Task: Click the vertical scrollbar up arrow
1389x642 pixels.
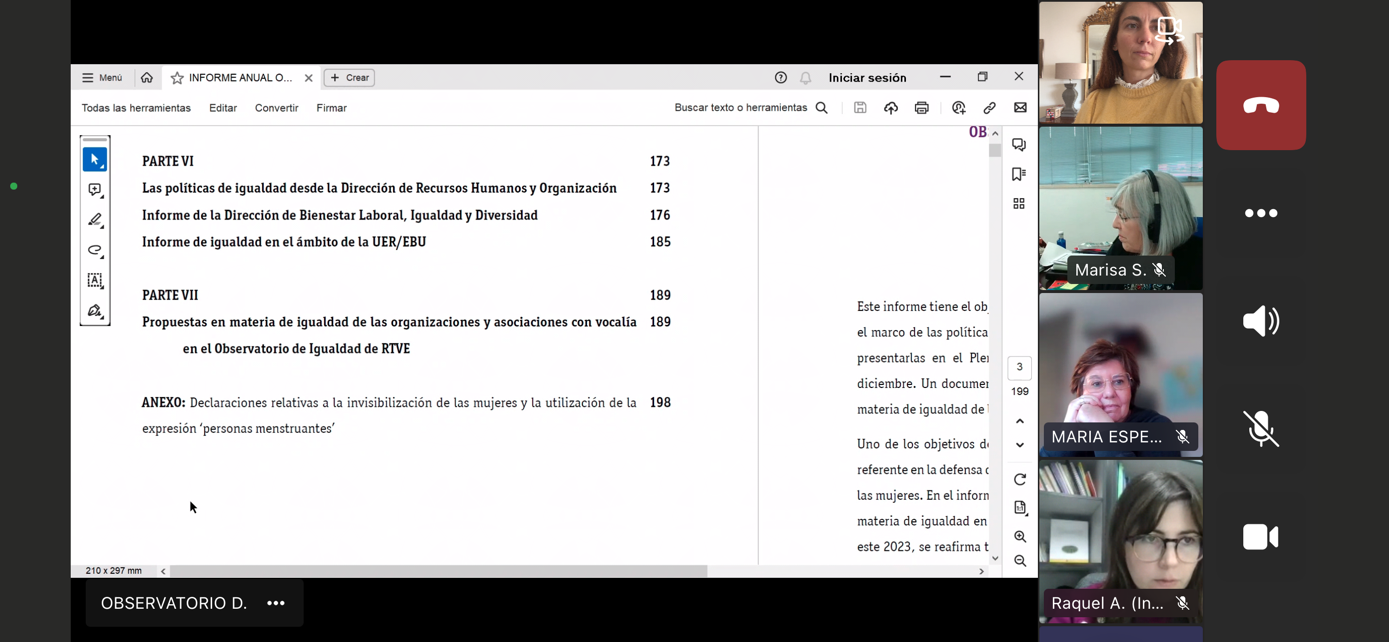Action: click(995, 134)
